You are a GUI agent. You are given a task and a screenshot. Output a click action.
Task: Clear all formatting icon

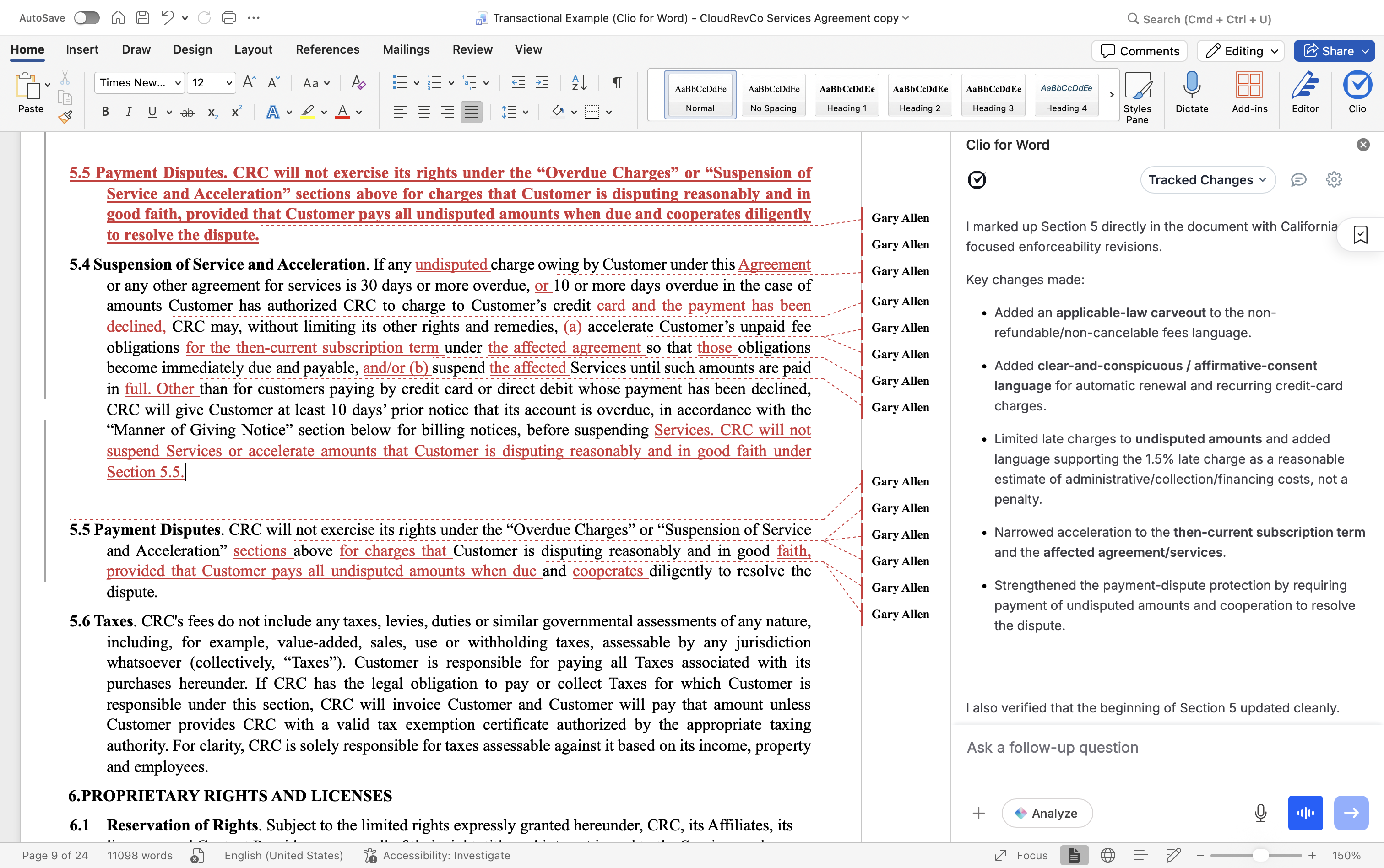pos(358,83)
